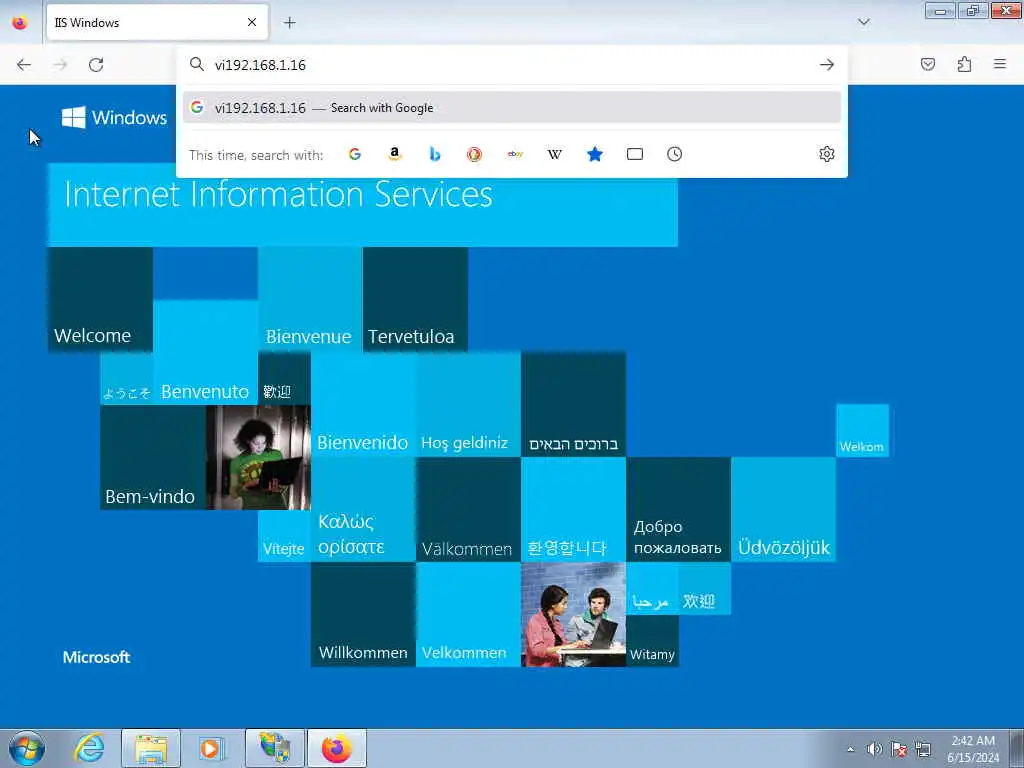The width and height of the screenshot is (1024, 768).
Task: Open the clock showing 2:42 AM
Action: pos(973,749)
